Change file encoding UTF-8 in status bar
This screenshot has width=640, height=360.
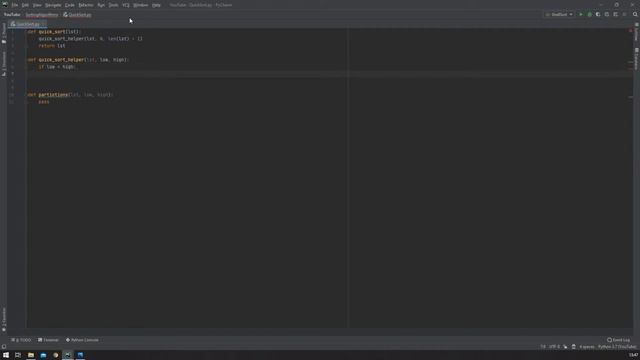554,347
